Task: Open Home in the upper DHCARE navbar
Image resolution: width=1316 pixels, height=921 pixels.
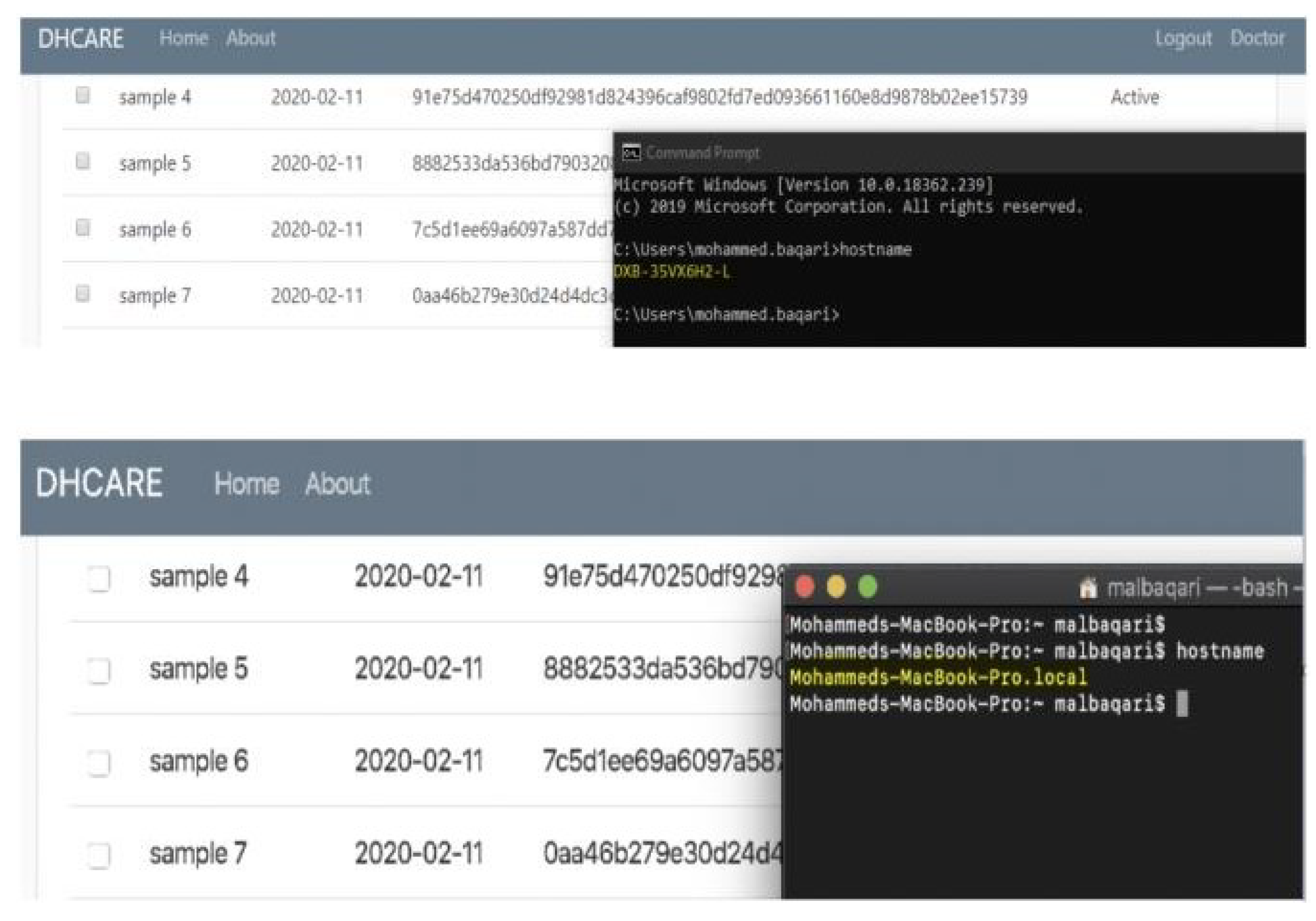Action: tap(183, 38)
